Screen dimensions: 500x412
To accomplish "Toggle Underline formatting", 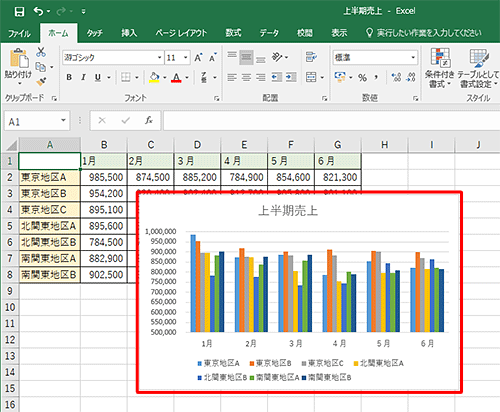I will pos(97,77).
